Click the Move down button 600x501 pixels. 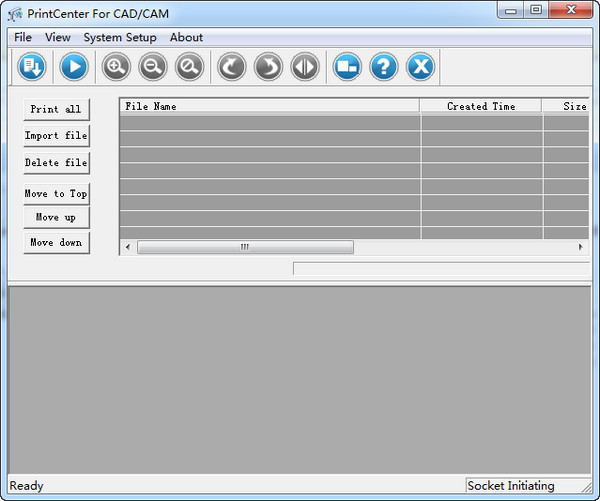56,243
